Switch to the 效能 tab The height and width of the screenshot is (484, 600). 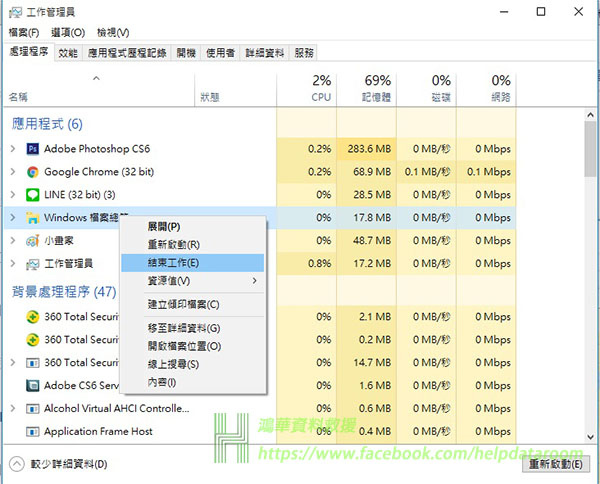point(68,53)
